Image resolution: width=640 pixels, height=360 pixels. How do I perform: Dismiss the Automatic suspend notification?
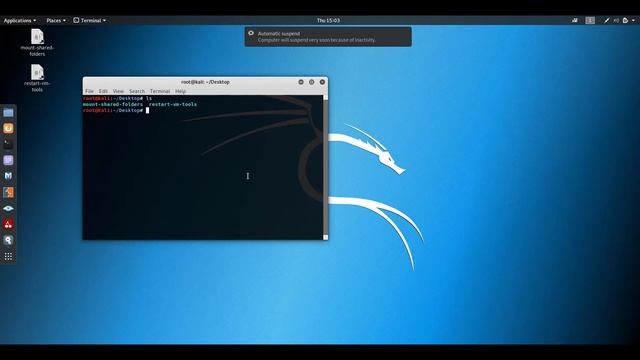point(328,37)
